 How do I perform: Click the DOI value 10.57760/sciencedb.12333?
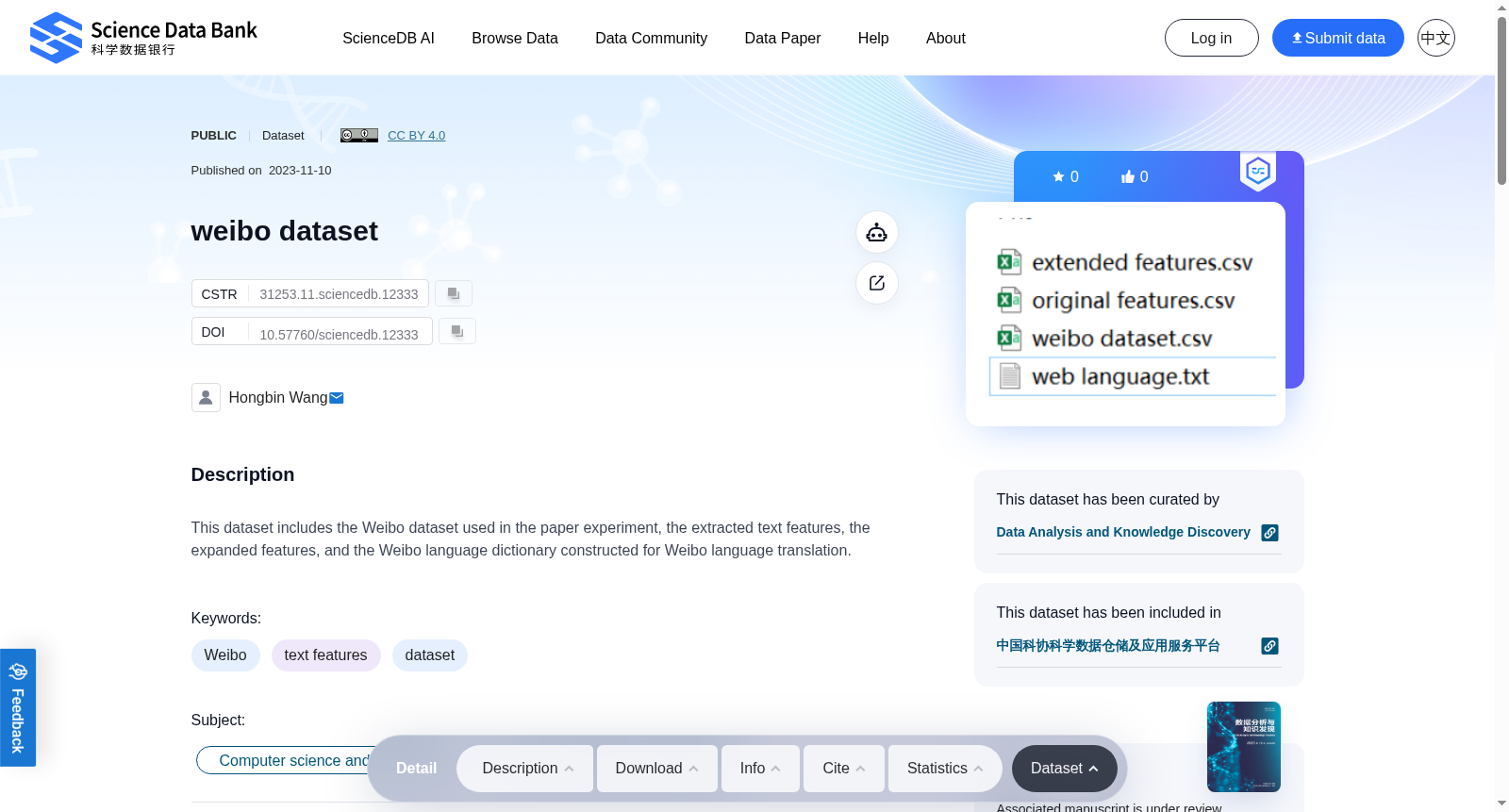tap(340, 334)
